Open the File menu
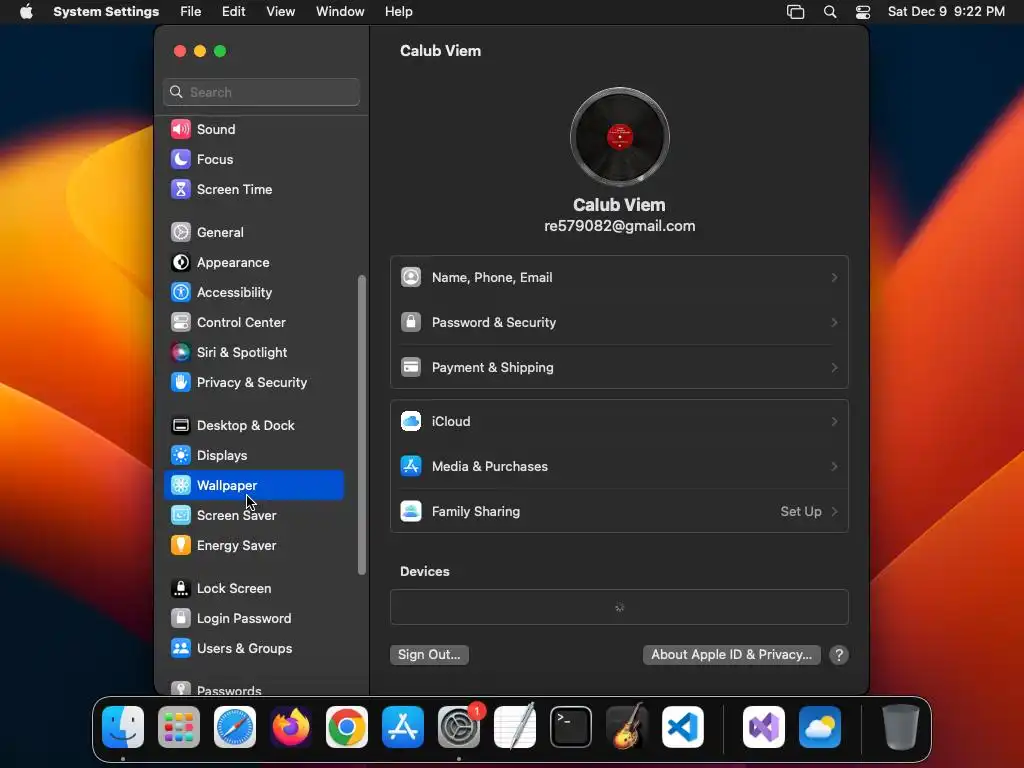 pos(191,12)
